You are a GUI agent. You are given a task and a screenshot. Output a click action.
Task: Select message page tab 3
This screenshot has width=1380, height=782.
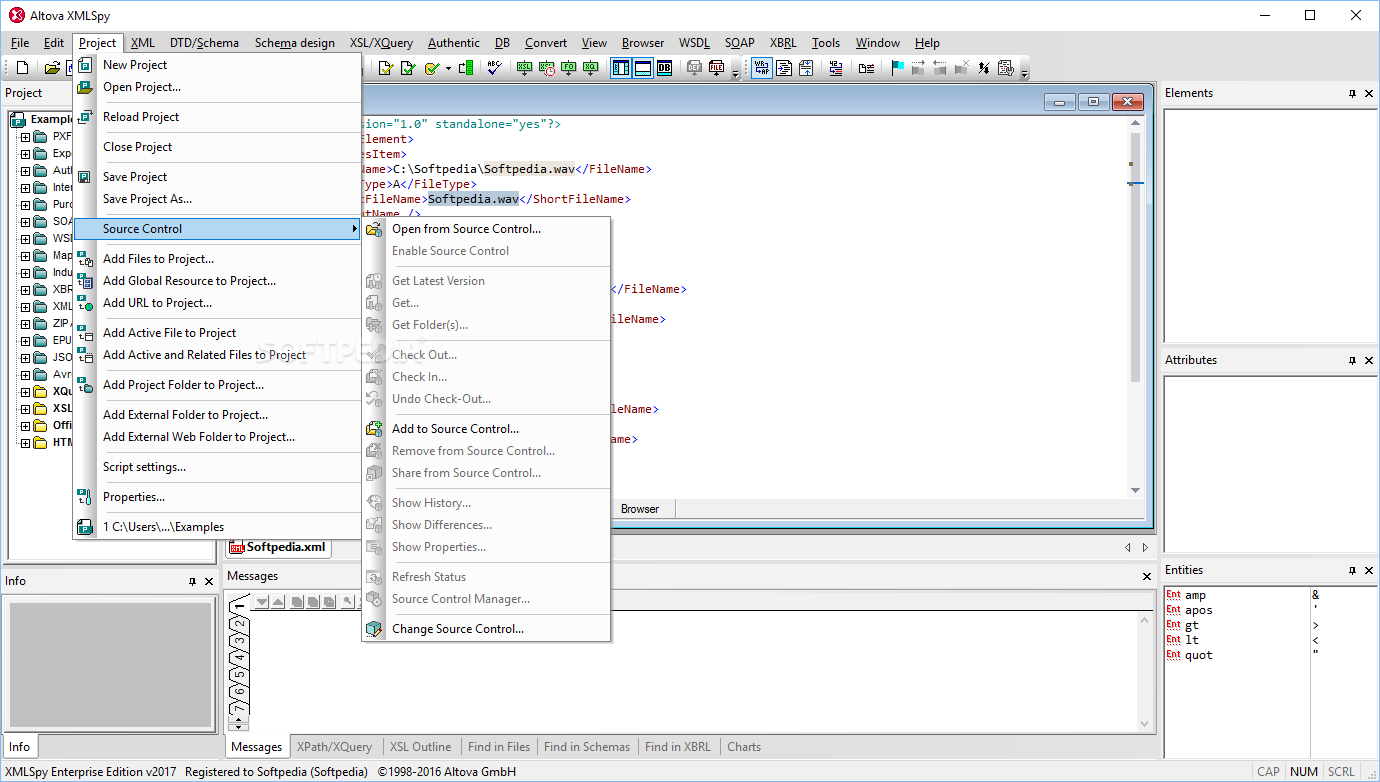tap(239, 641)
